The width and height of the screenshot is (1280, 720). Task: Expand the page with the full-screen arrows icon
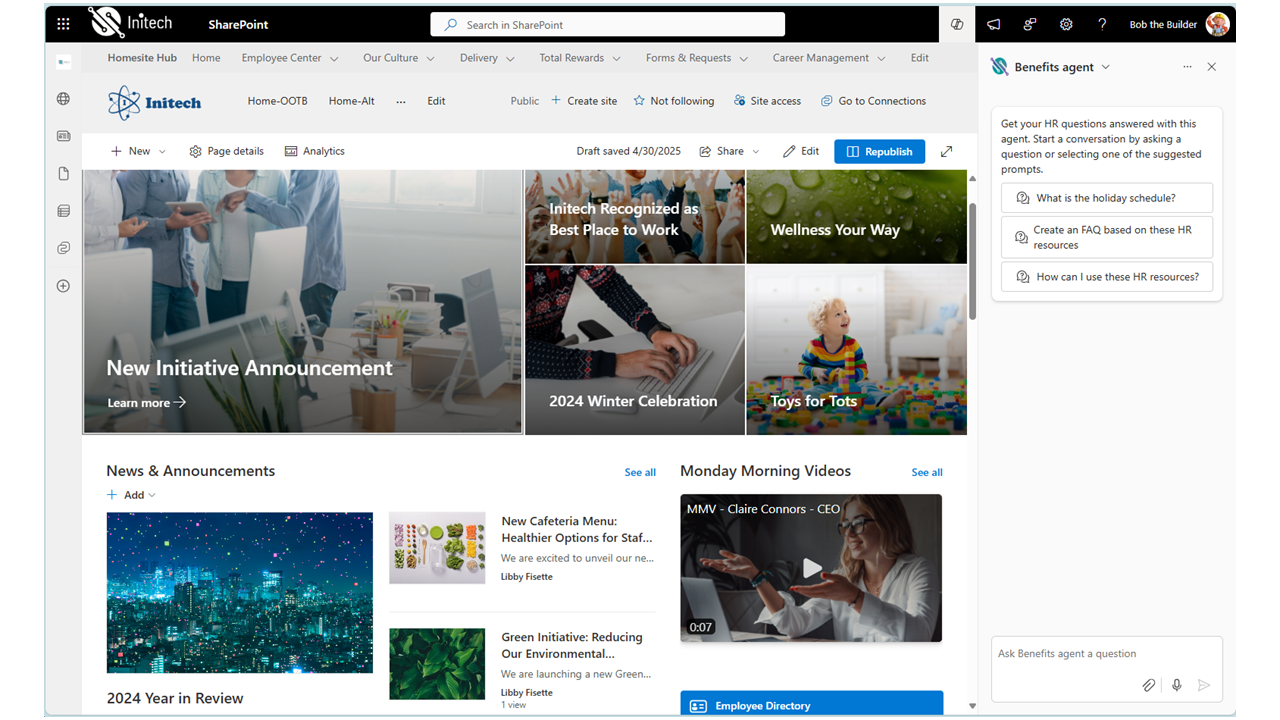click(946, 151)
